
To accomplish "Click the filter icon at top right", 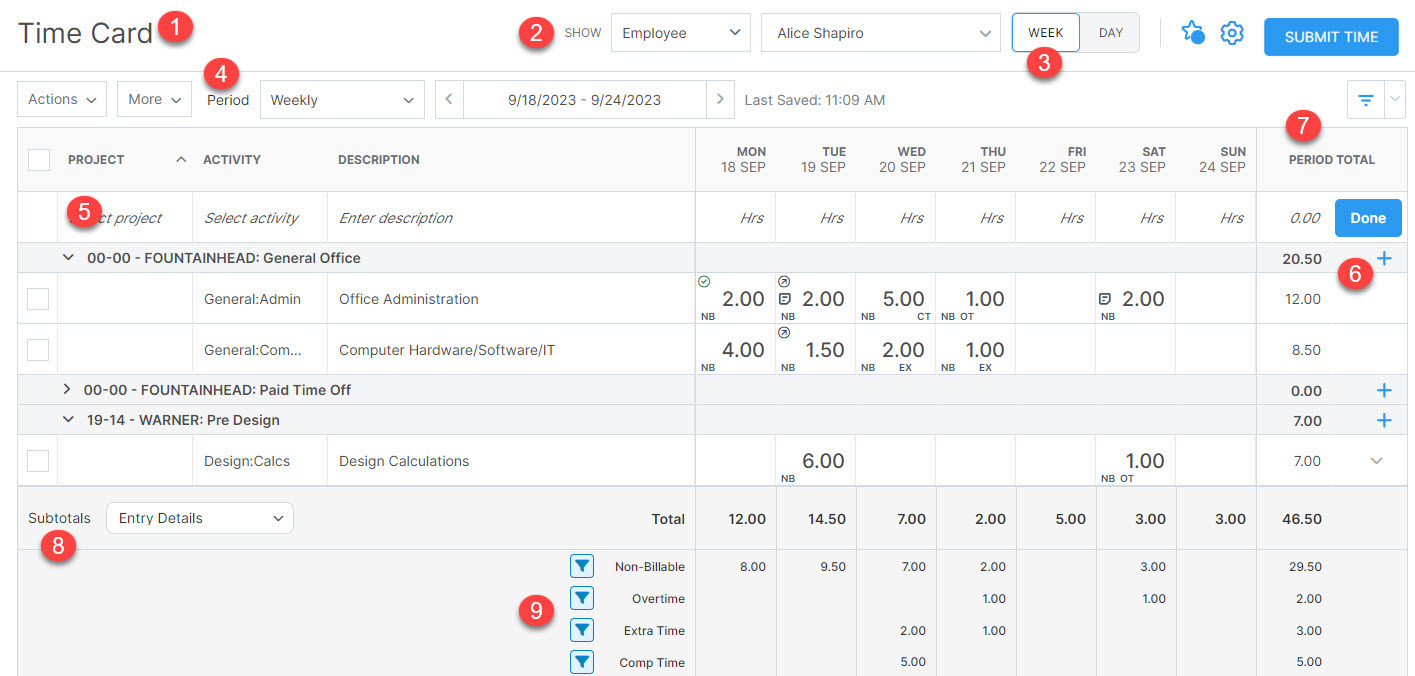I will tap(1365, 100).
